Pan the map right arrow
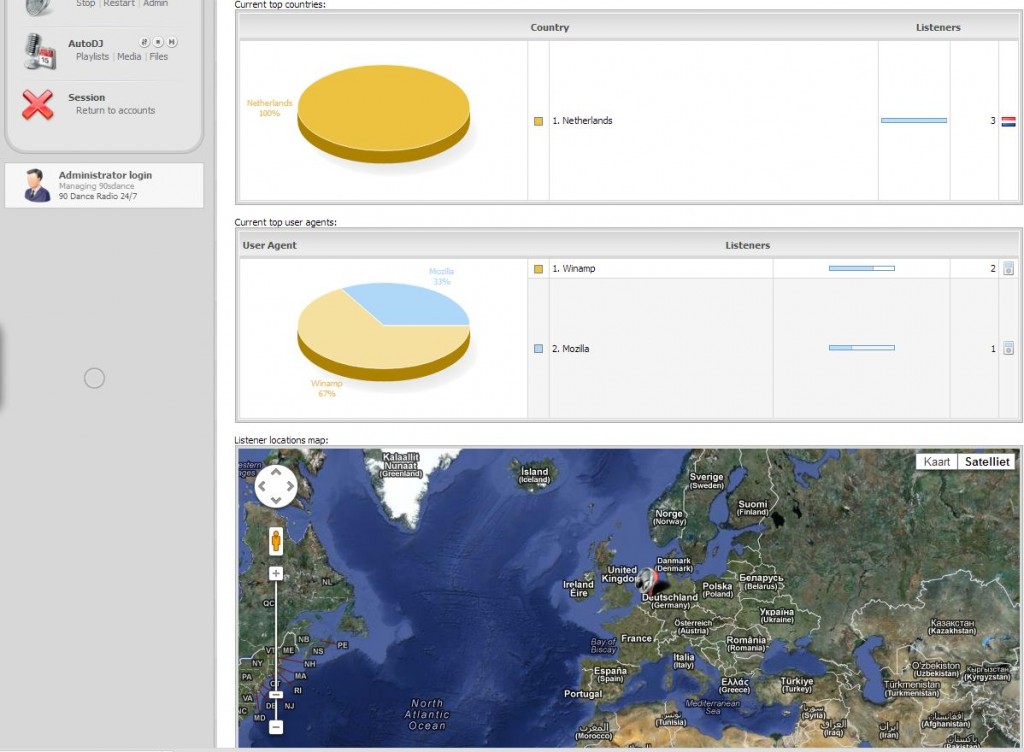The image size is (1024, 752). pos(290,486)
